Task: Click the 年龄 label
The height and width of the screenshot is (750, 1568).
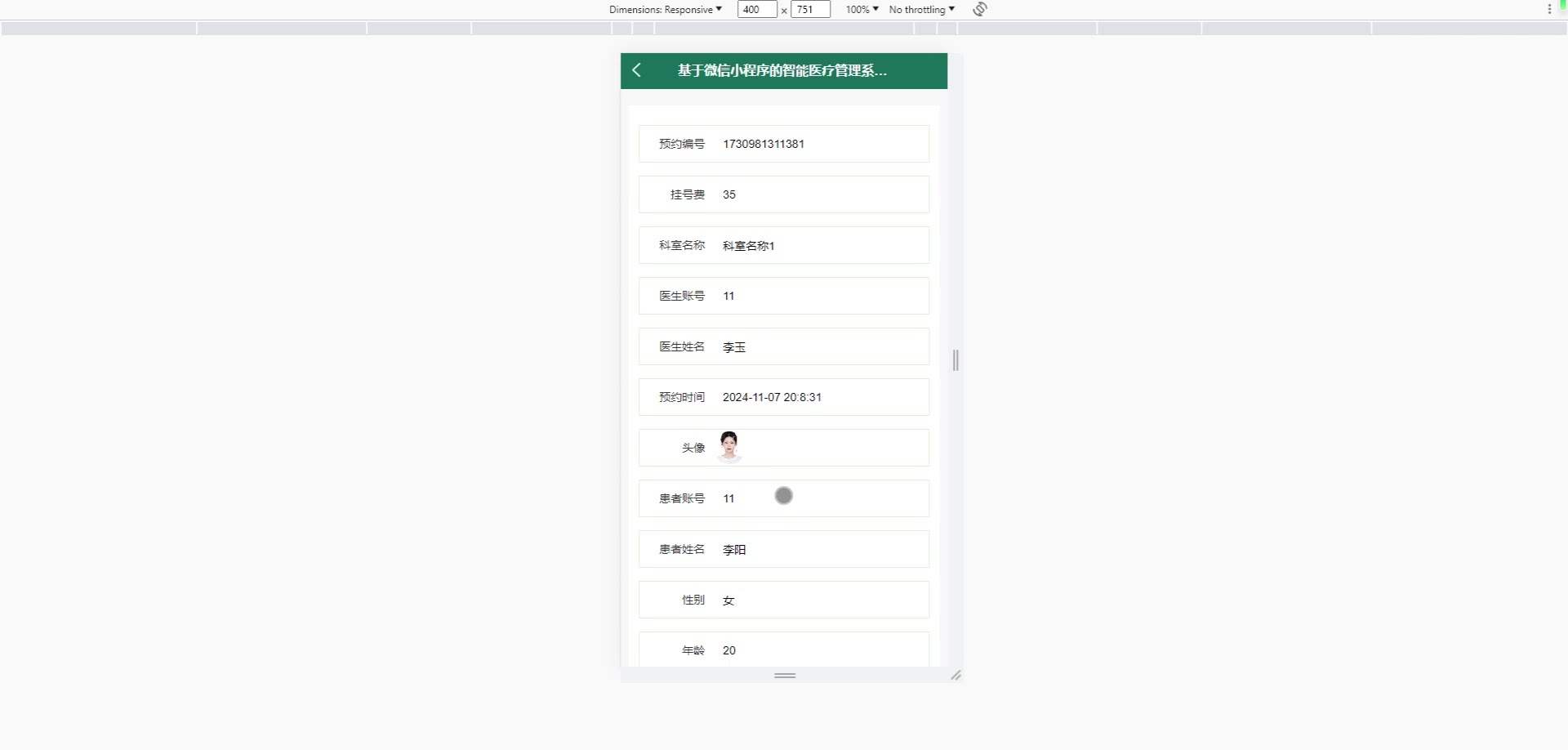Action: pyautogui.click(x=693, y=650)
